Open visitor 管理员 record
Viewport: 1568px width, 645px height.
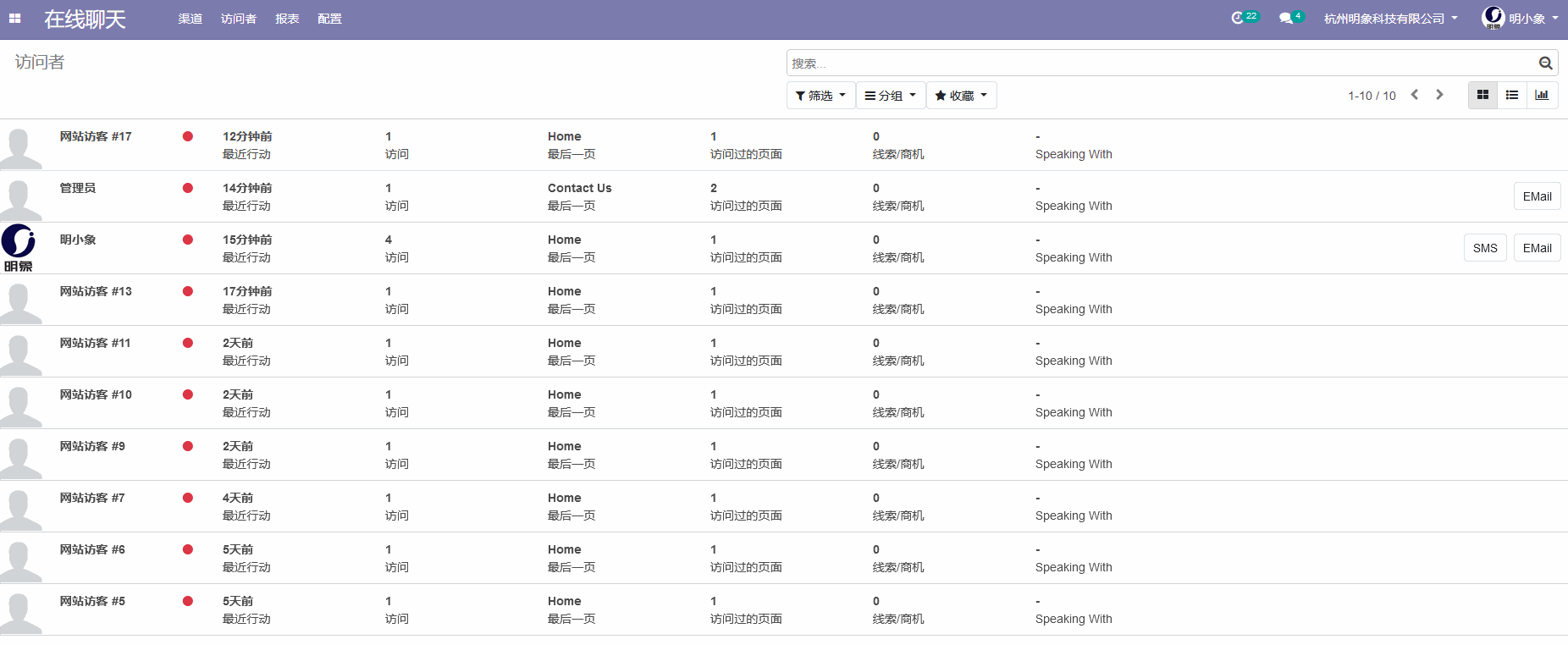78,188
